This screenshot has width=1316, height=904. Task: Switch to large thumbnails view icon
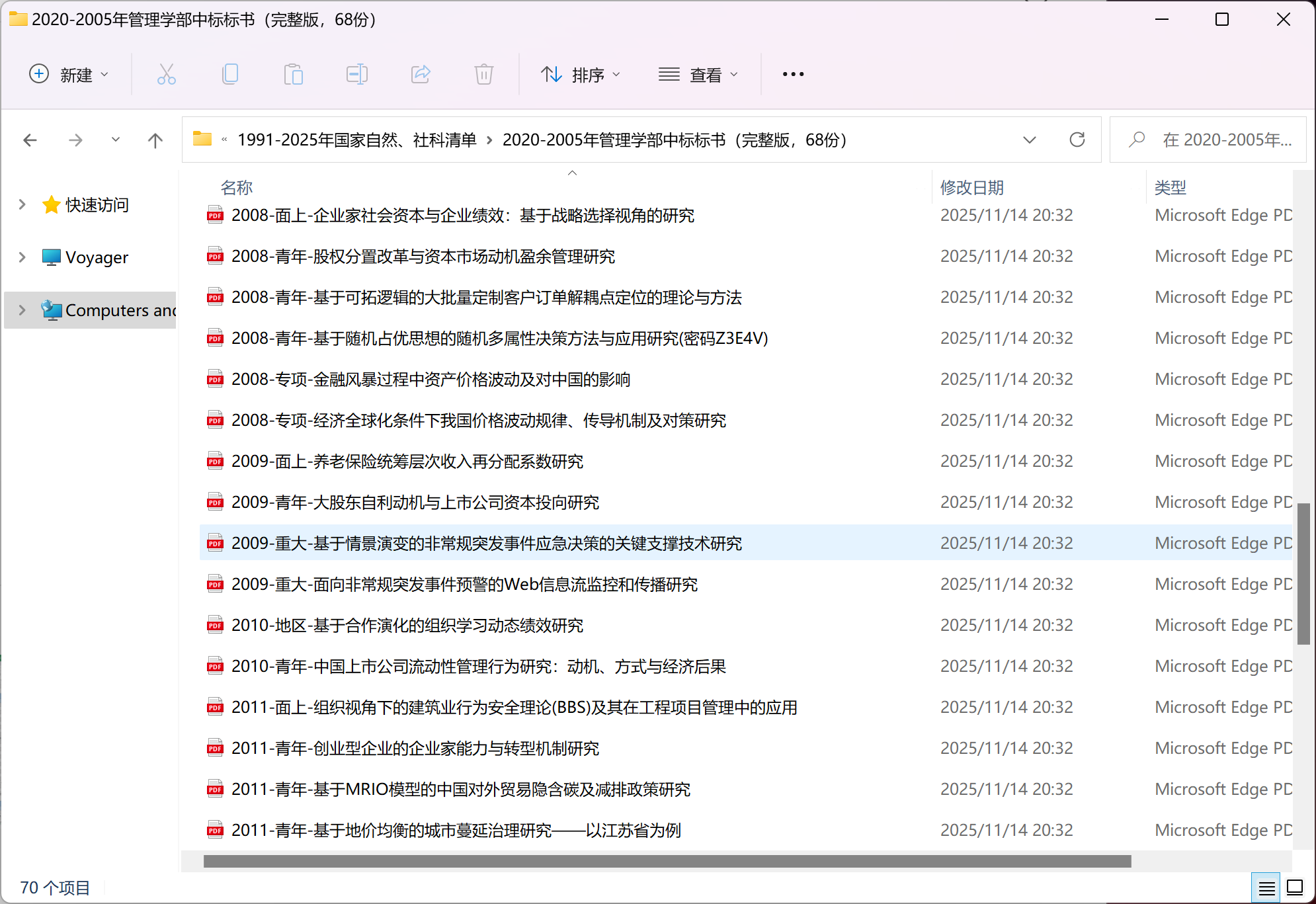pyautogui.click(x=1295, y=887)
